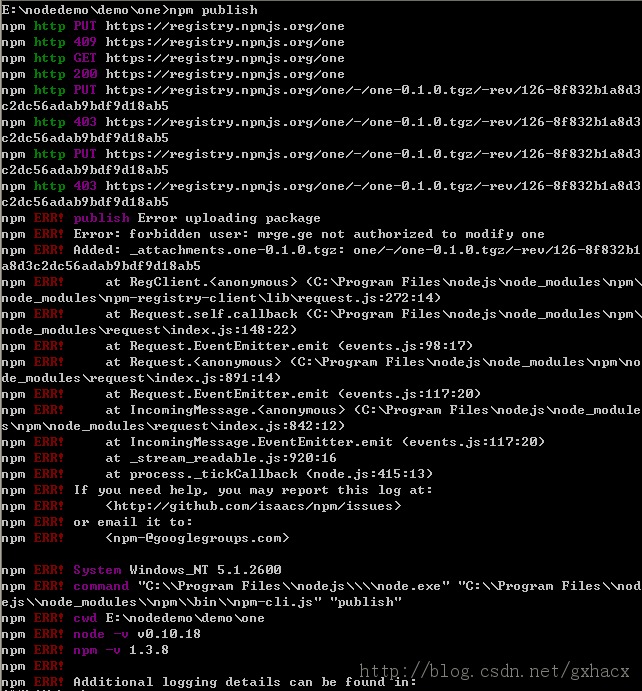
Task: Click 'request.js:272:14' file reference
Action: [x=368, y=298]
